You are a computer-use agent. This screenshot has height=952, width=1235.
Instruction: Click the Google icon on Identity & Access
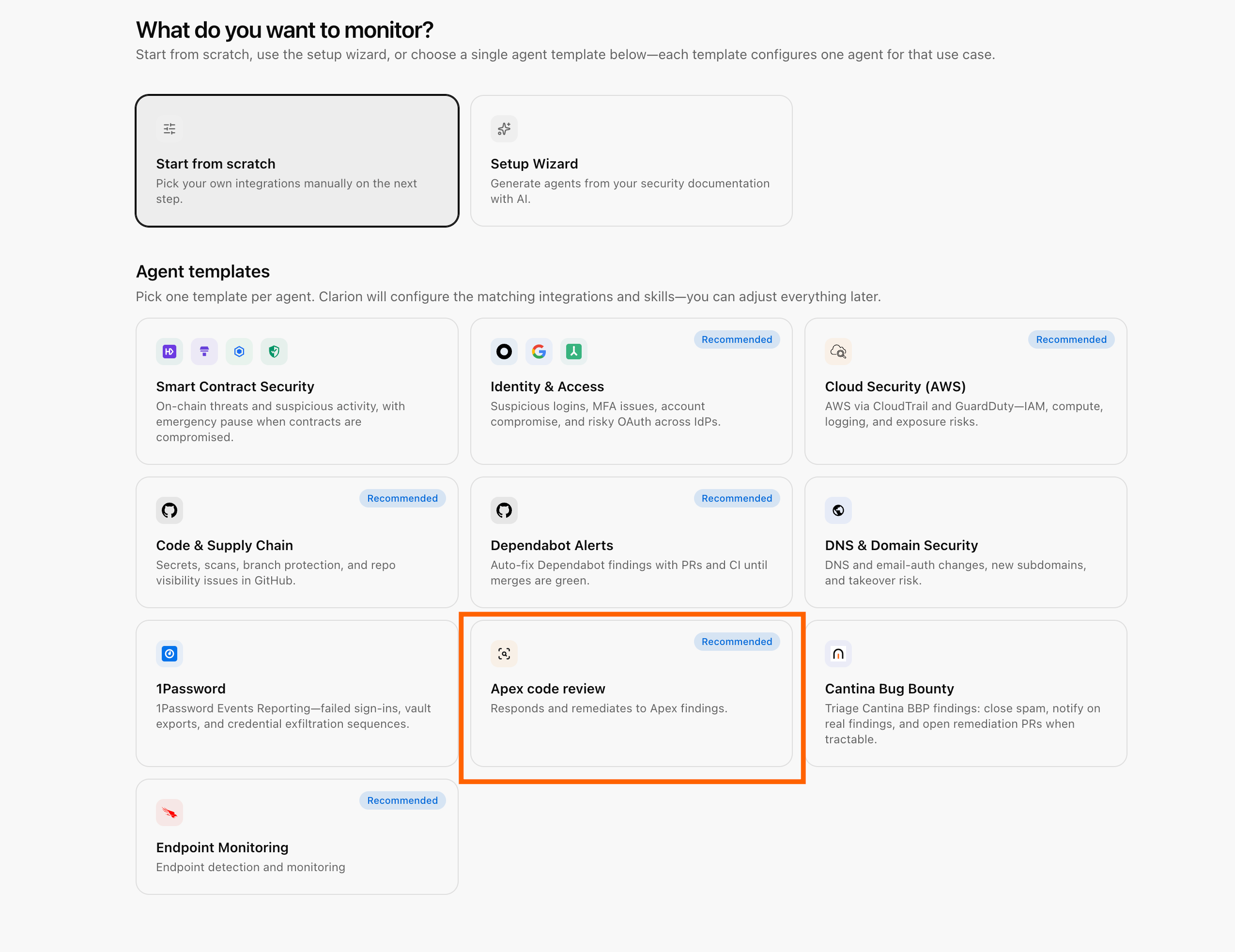[539, 352]
